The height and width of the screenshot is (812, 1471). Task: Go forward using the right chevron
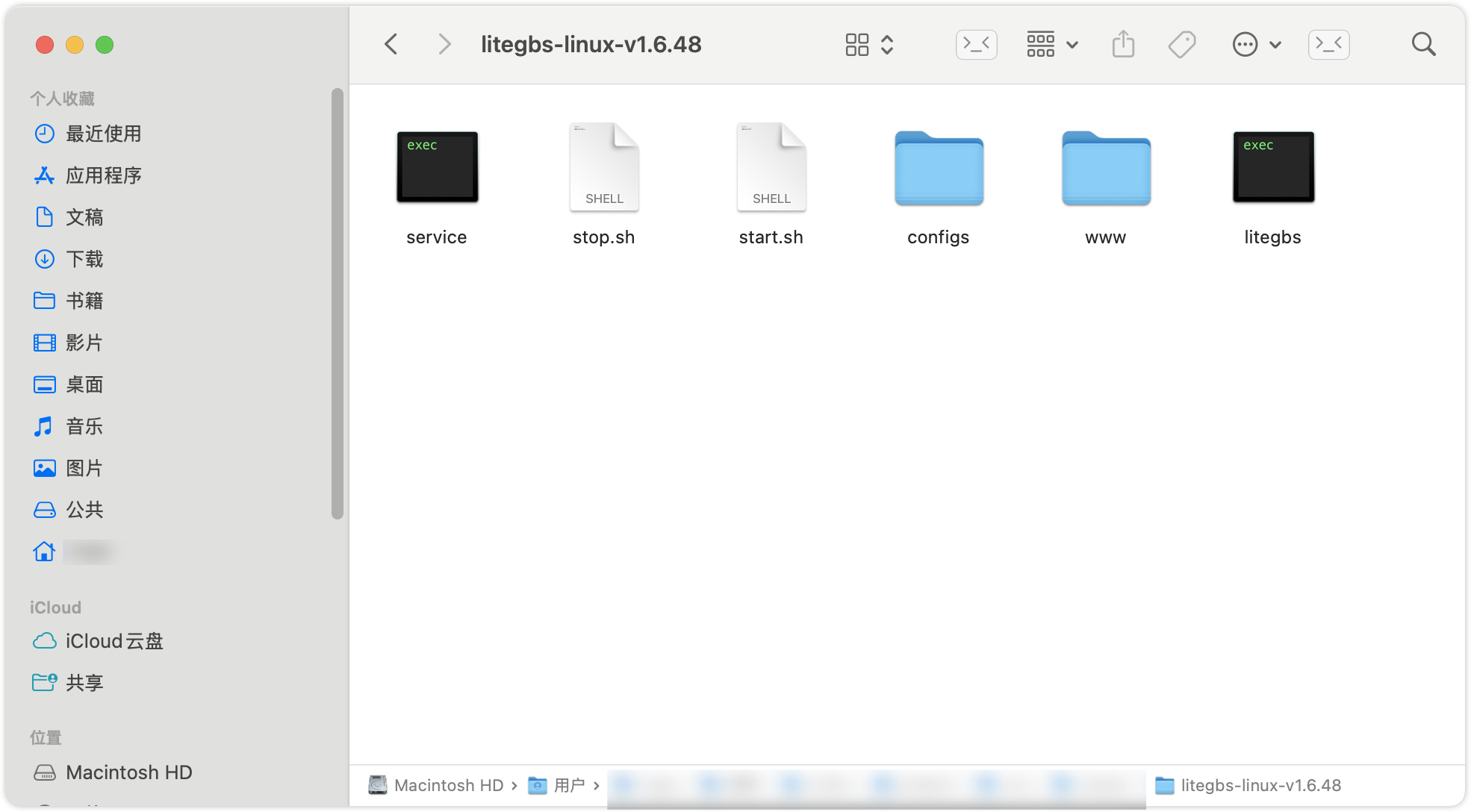(444, 45)
